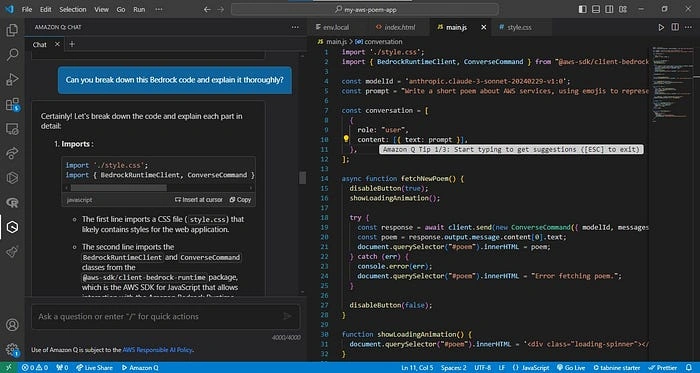Open the overflow menu after Run
Viewport: 700px width, 373px height.
point(159,9)
